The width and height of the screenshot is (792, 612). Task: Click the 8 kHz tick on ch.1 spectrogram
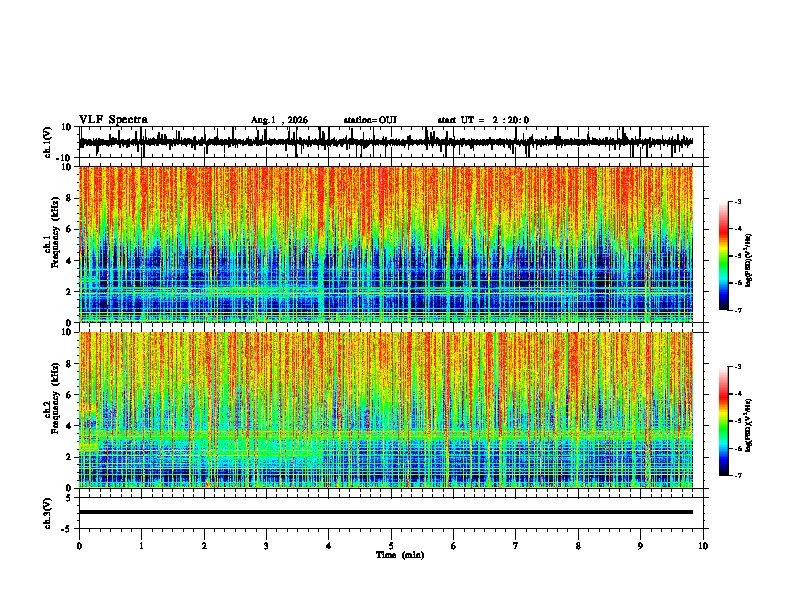(69, 198)
